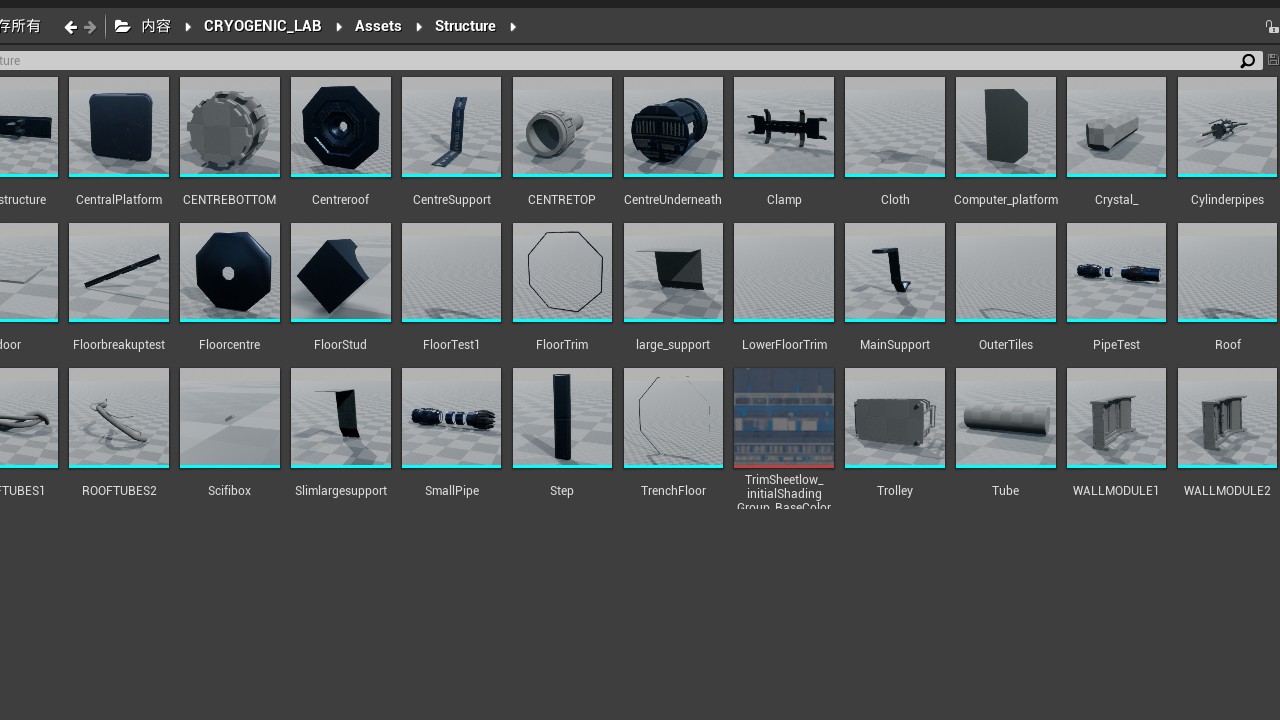Click the search magnifier icon
Image resolution: width=1280 pixels, height=720 pixels.
coord(1247,61)
